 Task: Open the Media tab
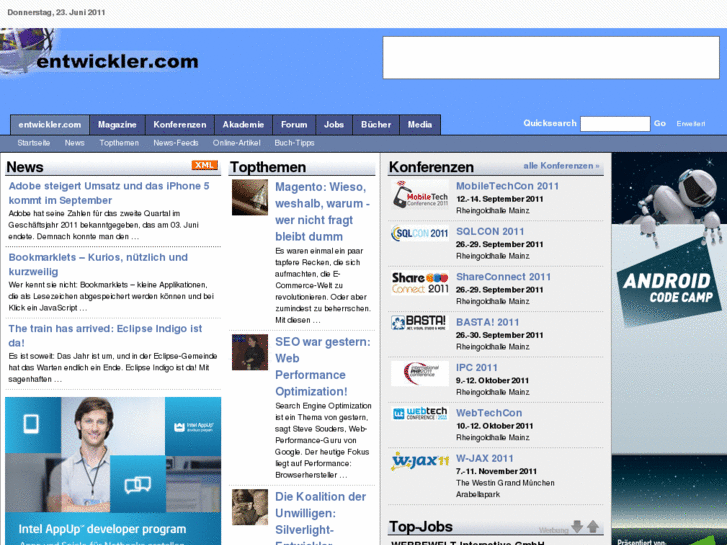(x=420, y=125)
